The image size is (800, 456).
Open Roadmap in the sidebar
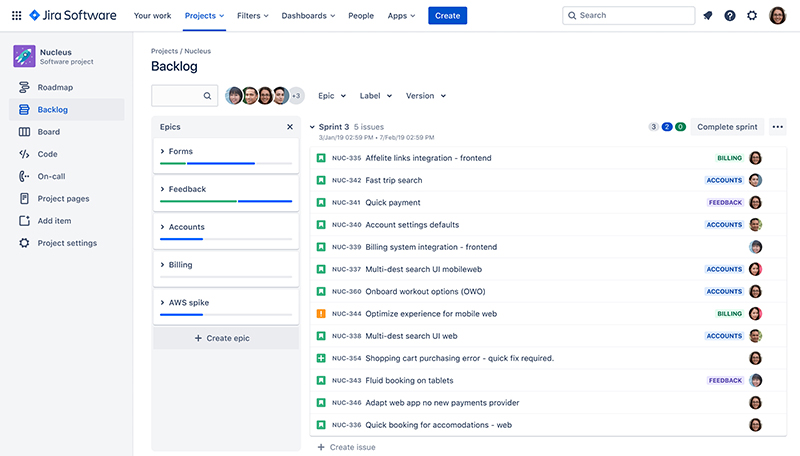click(x=55, y=87)
